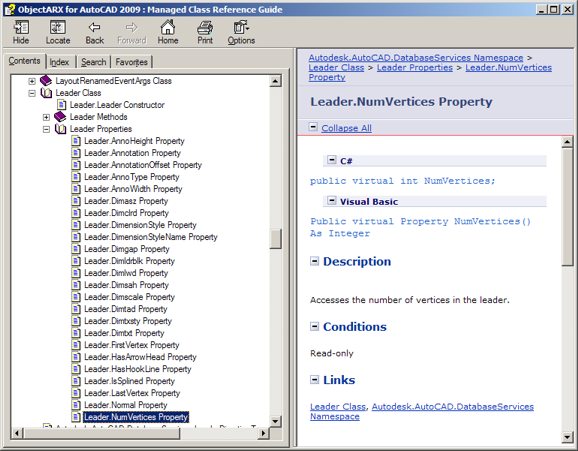This screenshot has height=451, width=578.
Task: Expand the LayoutRenamedEventArgs Class node
Action: (32, 81)
